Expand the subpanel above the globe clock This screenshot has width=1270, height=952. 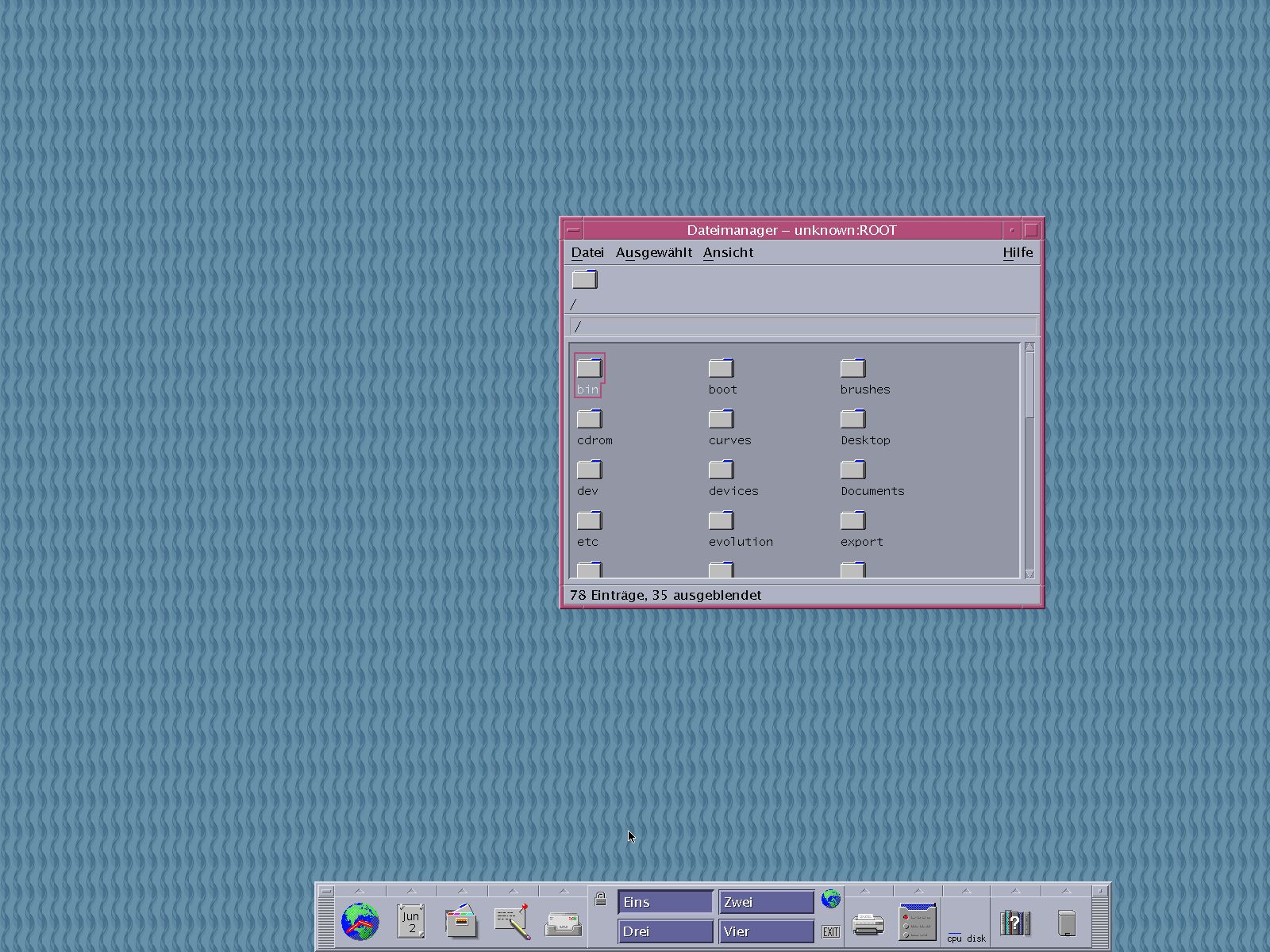360,891
